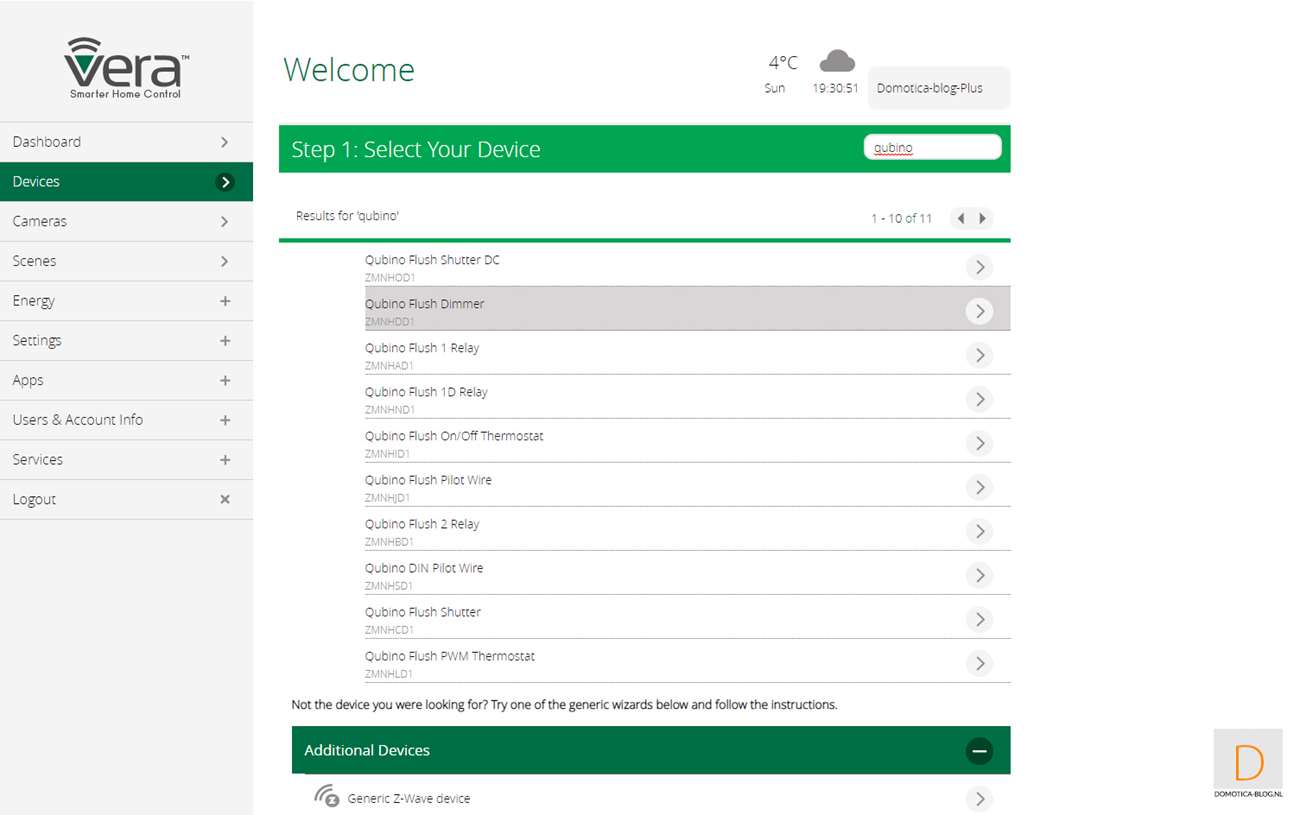Viewport: 1300px width, 815px height.
Task: Expand the Settings menu plus
Action: pos(225,341)
